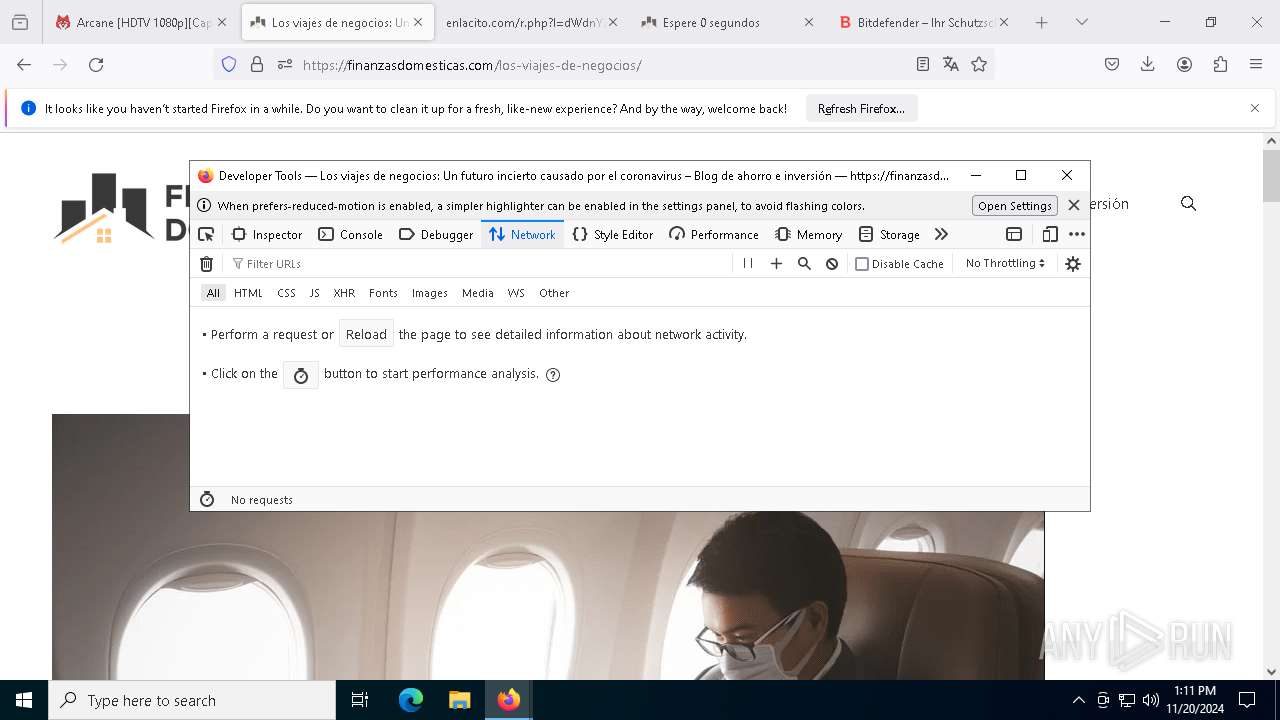Open a new browser tab
Viewport: 1280px width, 720px height.
[x=1041, y=22]
